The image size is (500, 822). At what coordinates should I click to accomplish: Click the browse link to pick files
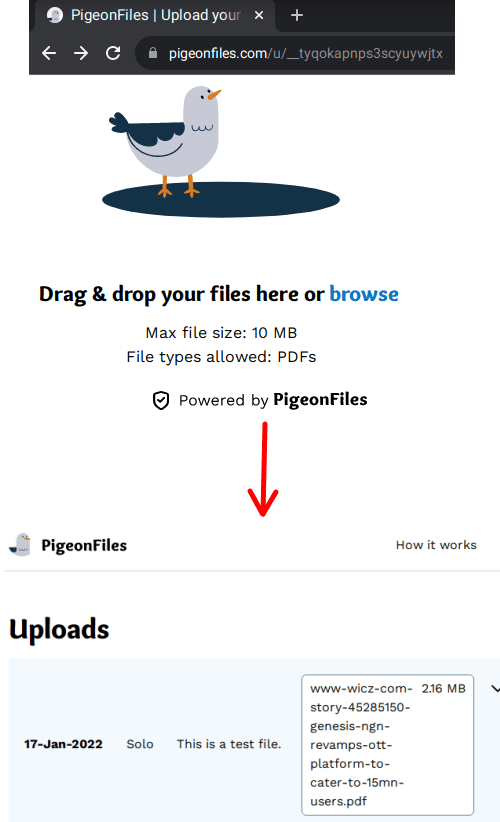coord(364,294)
